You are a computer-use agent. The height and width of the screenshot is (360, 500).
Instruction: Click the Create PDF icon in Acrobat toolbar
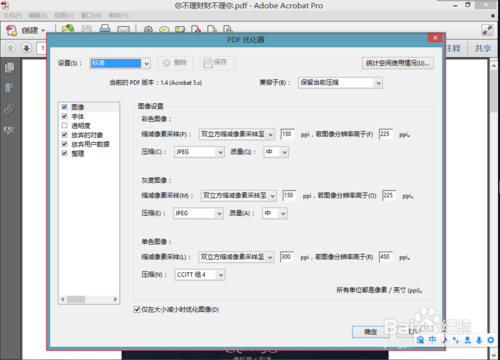11,31
